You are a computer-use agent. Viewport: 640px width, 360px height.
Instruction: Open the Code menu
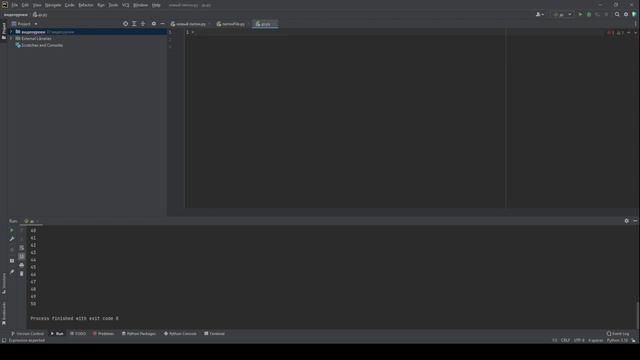(69, 5)
